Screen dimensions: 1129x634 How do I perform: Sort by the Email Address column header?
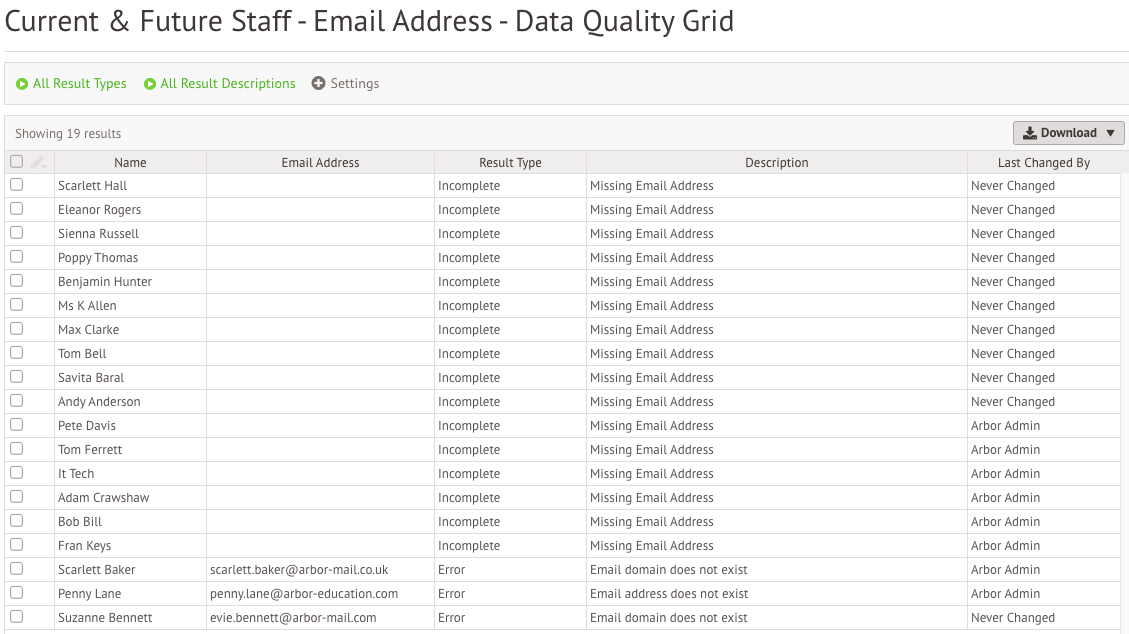[320, 163]
